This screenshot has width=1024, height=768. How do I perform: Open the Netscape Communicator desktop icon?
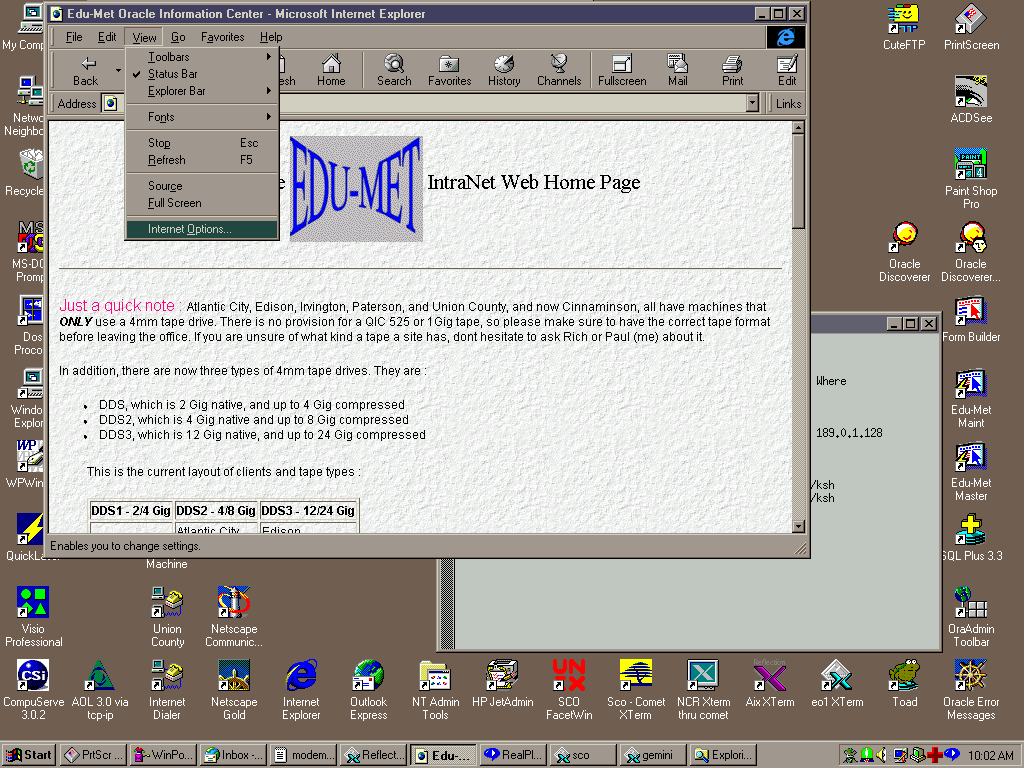pyautogui.click(x=234, y=617)
